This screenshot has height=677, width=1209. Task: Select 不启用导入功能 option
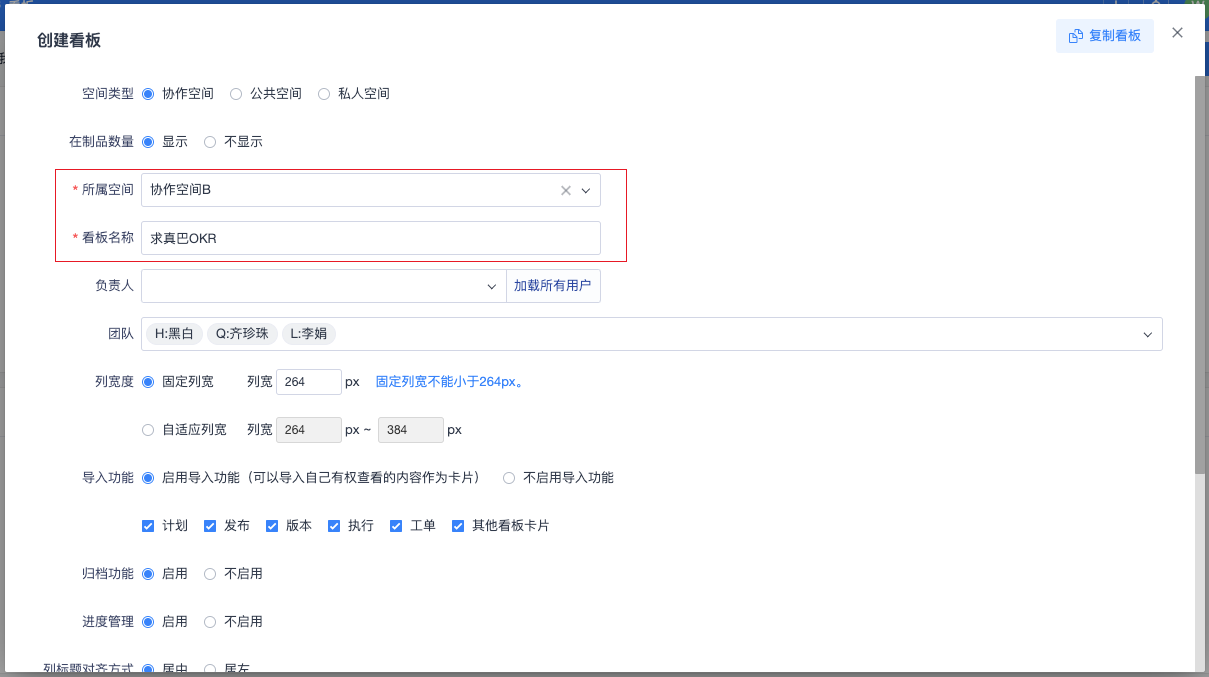(509, 478)
